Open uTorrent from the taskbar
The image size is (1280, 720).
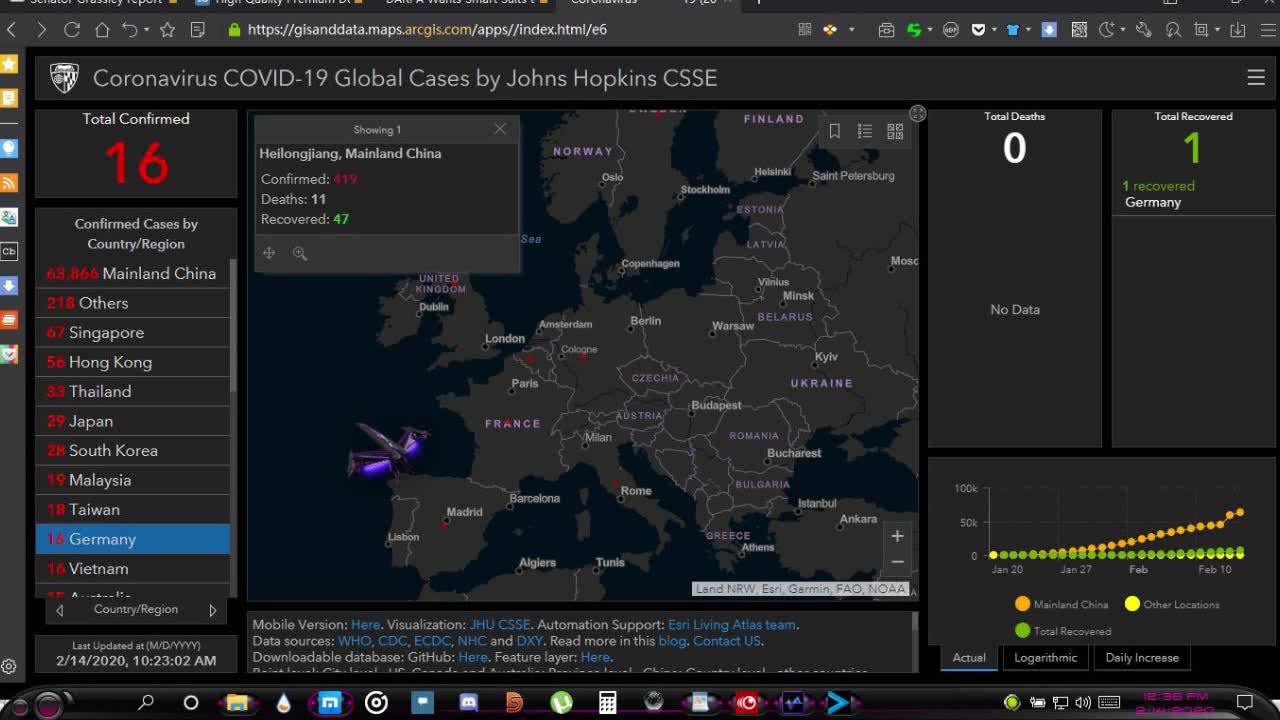561,703
